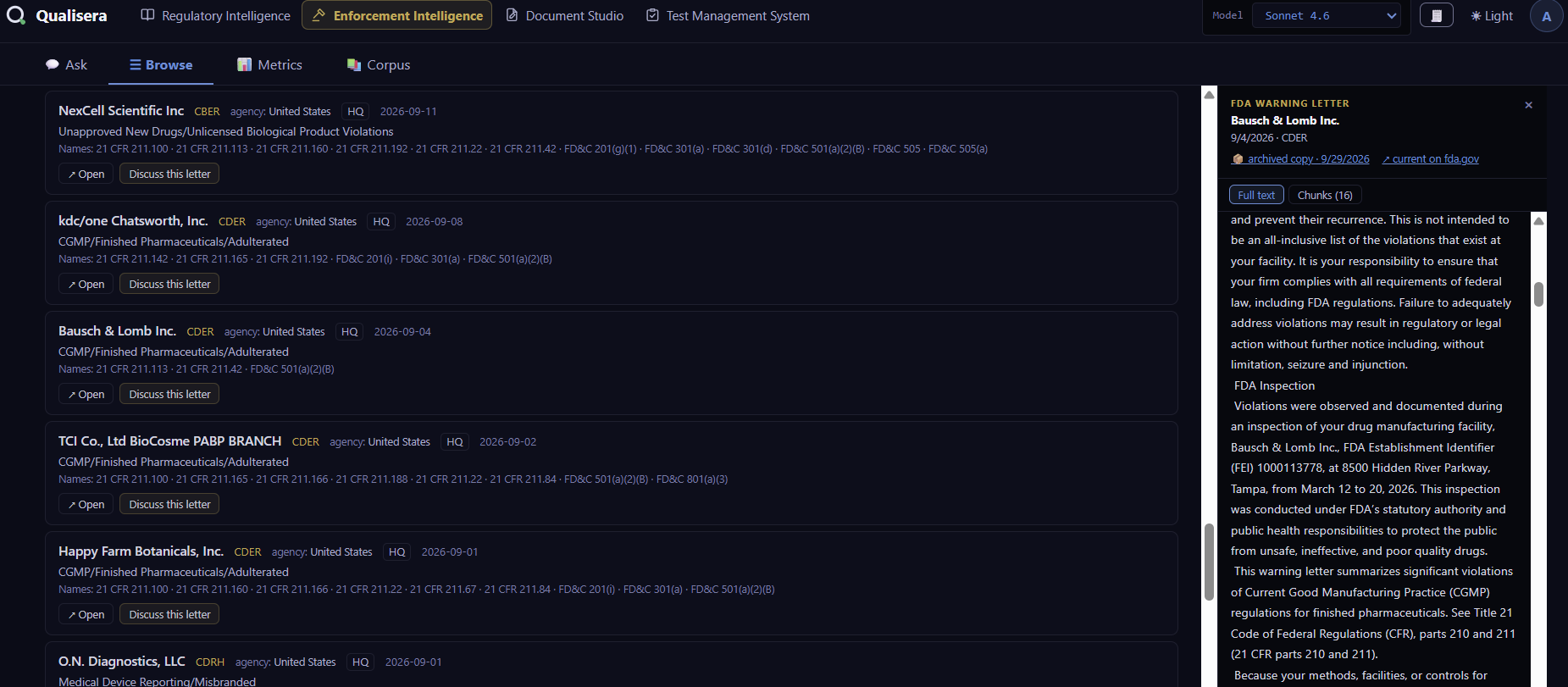Click HQ tag on Happy Farm Botanicals row
This screenshot has width=1568, height=687.
click(396, 551)
